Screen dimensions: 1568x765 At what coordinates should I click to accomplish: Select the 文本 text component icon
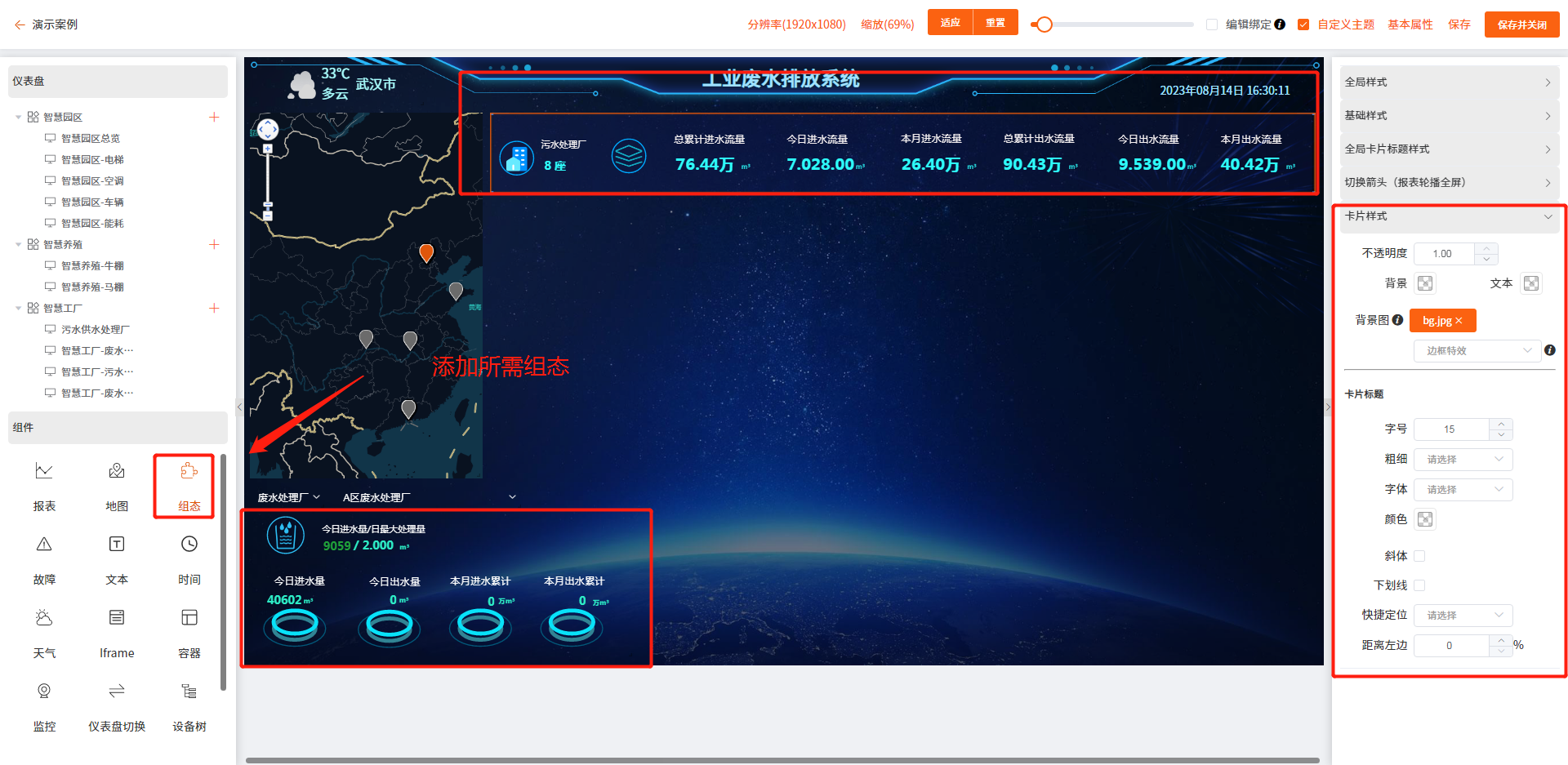[117, 544]
